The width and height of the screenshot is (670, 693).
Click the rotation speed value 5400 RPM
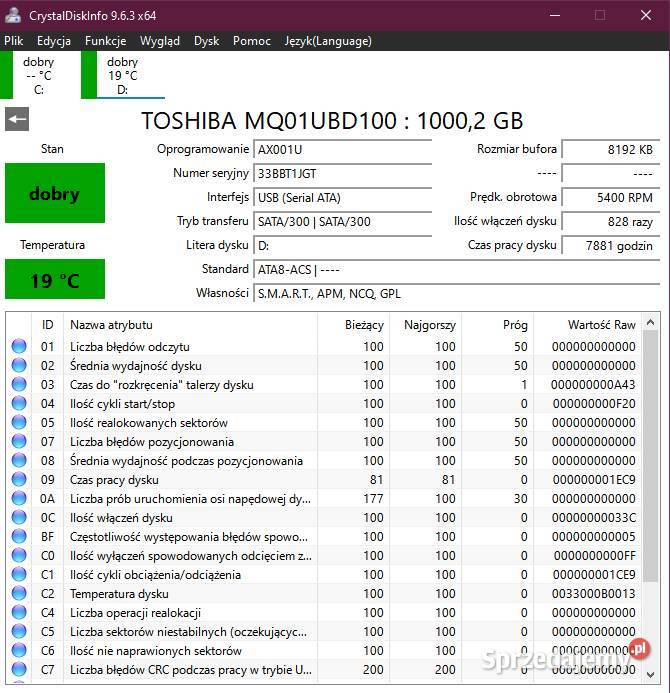(611, 197)
